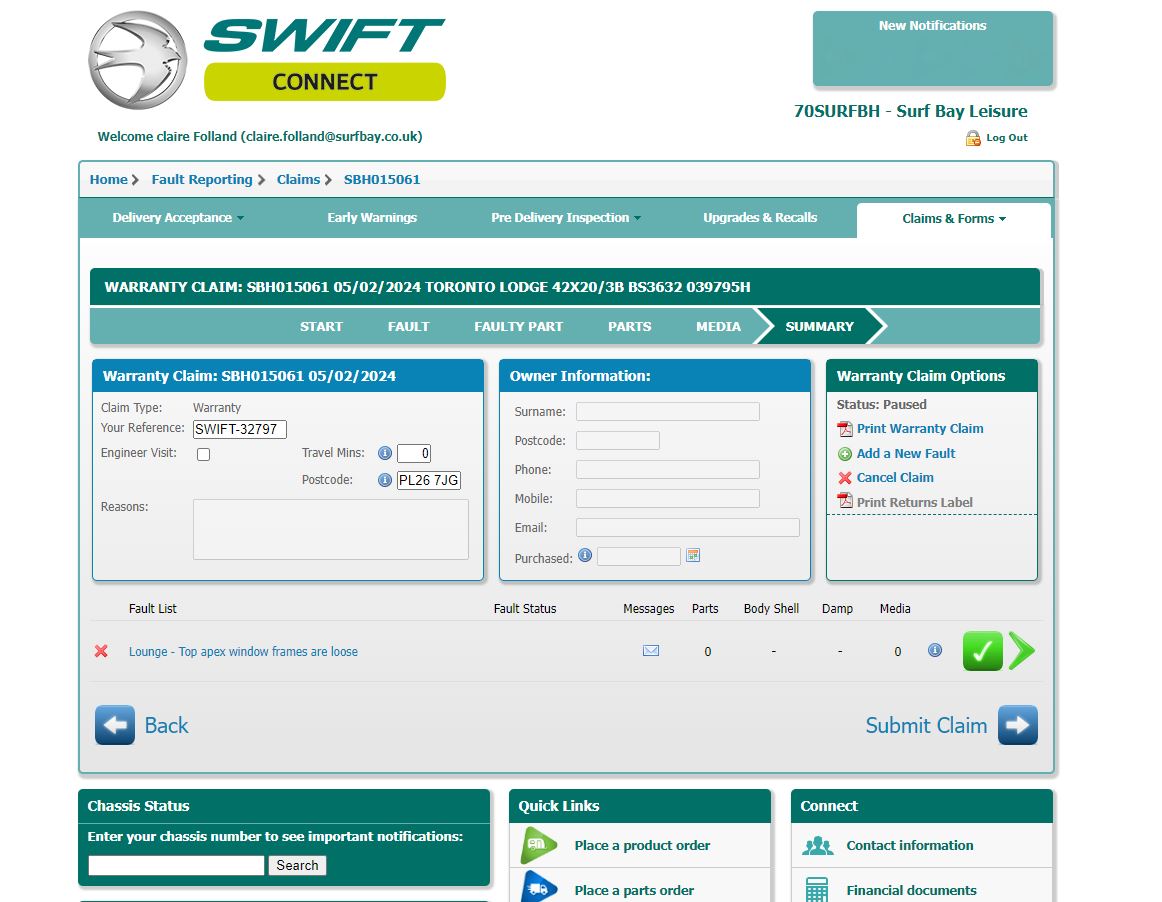Go to the START claim step
Image resolution: width=1162 pixels, height=902 pixels.
click(321, 327)
